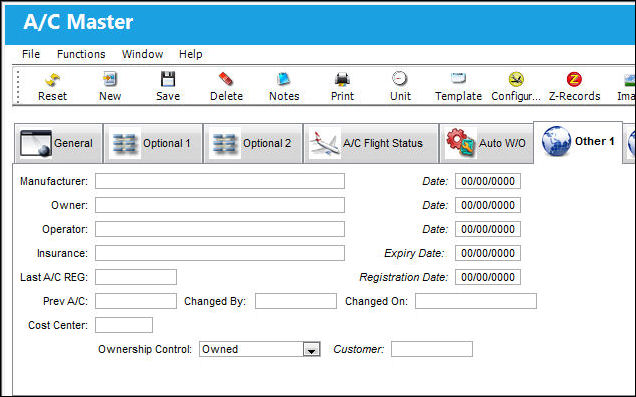
Task: Click the 'Ownership Control:' label
Action: pyautogui.click(x=145, y=349)
